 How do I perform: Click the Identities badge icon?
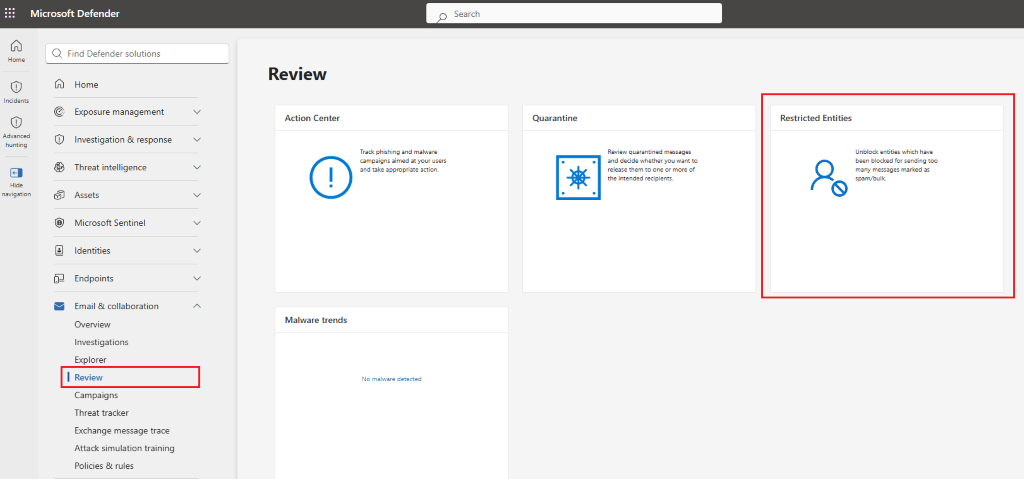pos(59,250)
